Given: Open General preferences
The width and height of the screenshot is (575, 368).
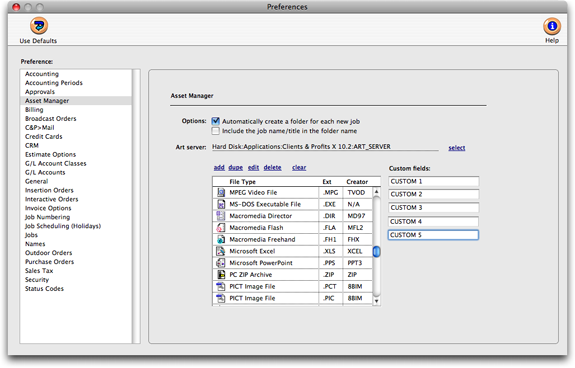Looking at the screenshot, I should coord(76,181).
